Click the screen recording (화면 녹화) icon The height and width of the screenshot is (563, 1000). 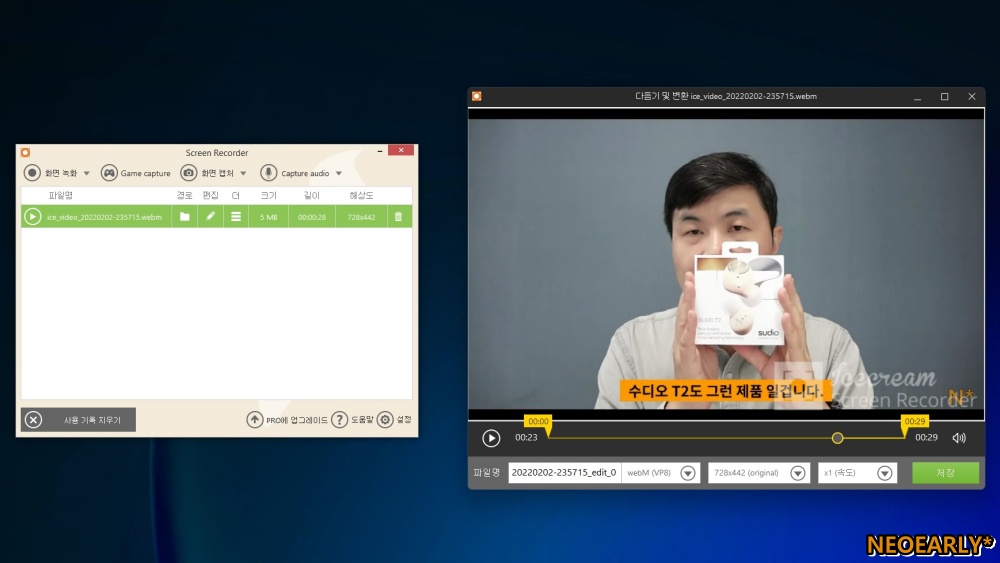point(32,173)
